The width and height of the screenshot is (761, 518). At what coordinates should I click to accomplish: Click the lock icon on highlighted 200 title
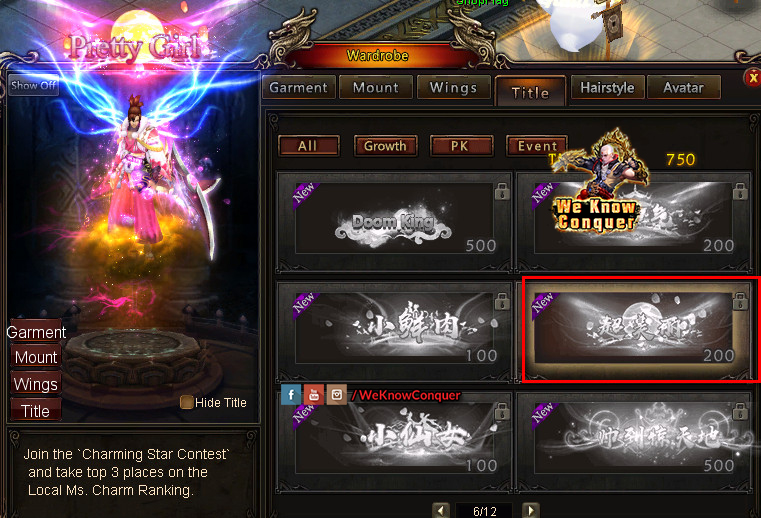740,301
